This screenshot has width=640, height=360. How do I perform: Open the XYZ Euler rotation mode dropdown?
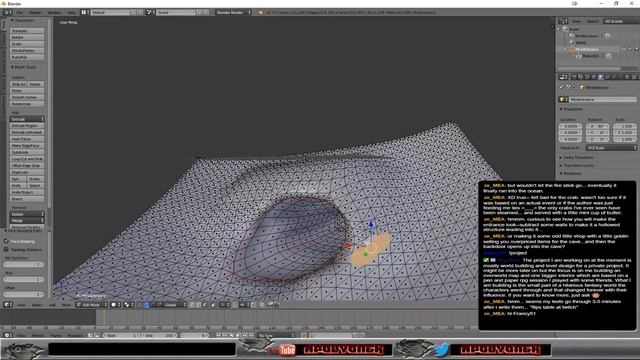611,148
